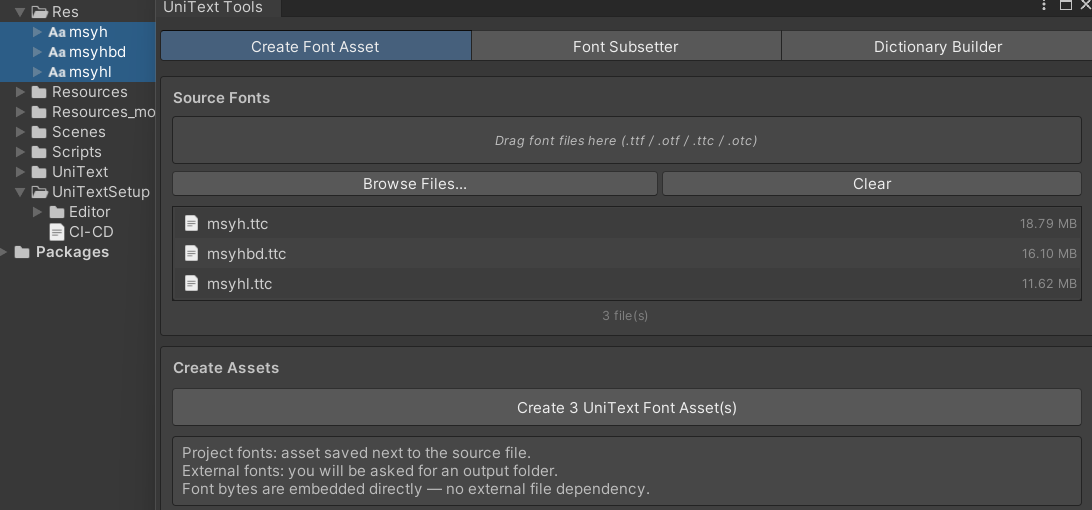
Task: Open the Font Subsetter tab
Action: point(625,46)
